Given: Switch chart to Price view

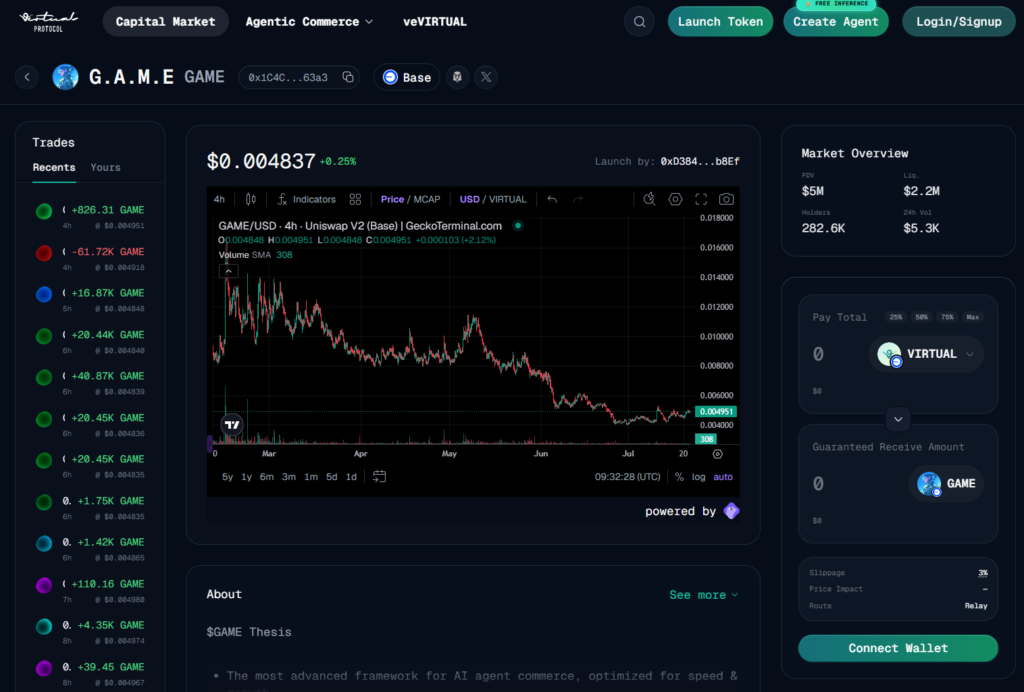Looking at the screenshot, I should click(392, 199).
